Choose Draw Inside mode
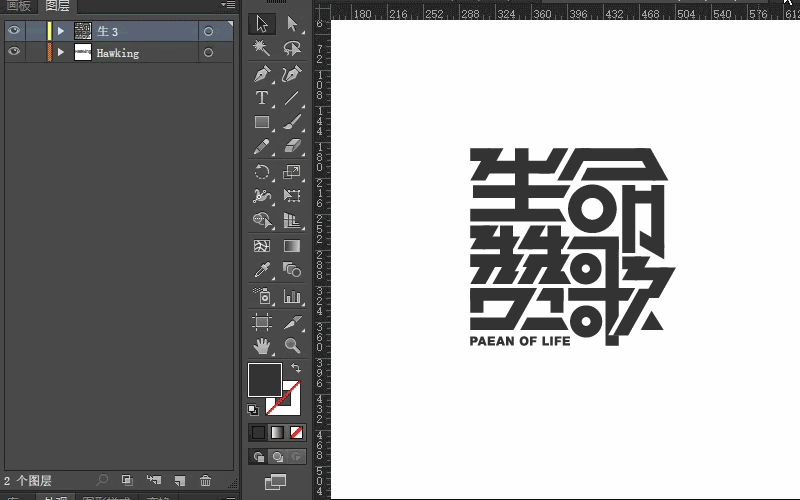The image size is (800, 500). (x=297, y=457)
